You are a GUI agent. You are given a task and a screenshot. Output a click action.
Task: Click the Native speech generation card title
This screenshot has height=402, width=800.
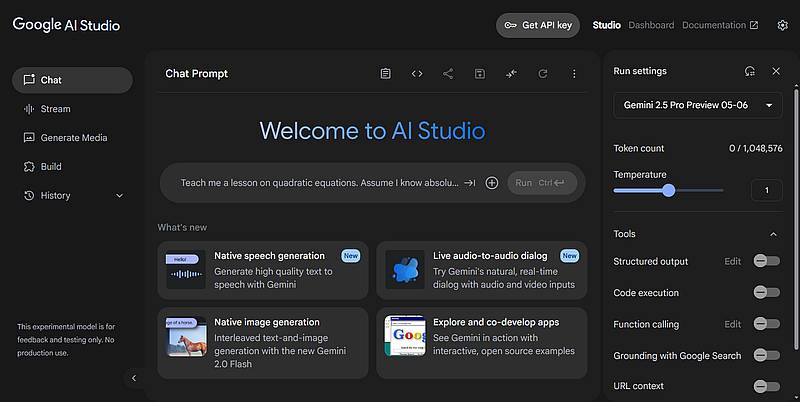[x=269, y=256]
